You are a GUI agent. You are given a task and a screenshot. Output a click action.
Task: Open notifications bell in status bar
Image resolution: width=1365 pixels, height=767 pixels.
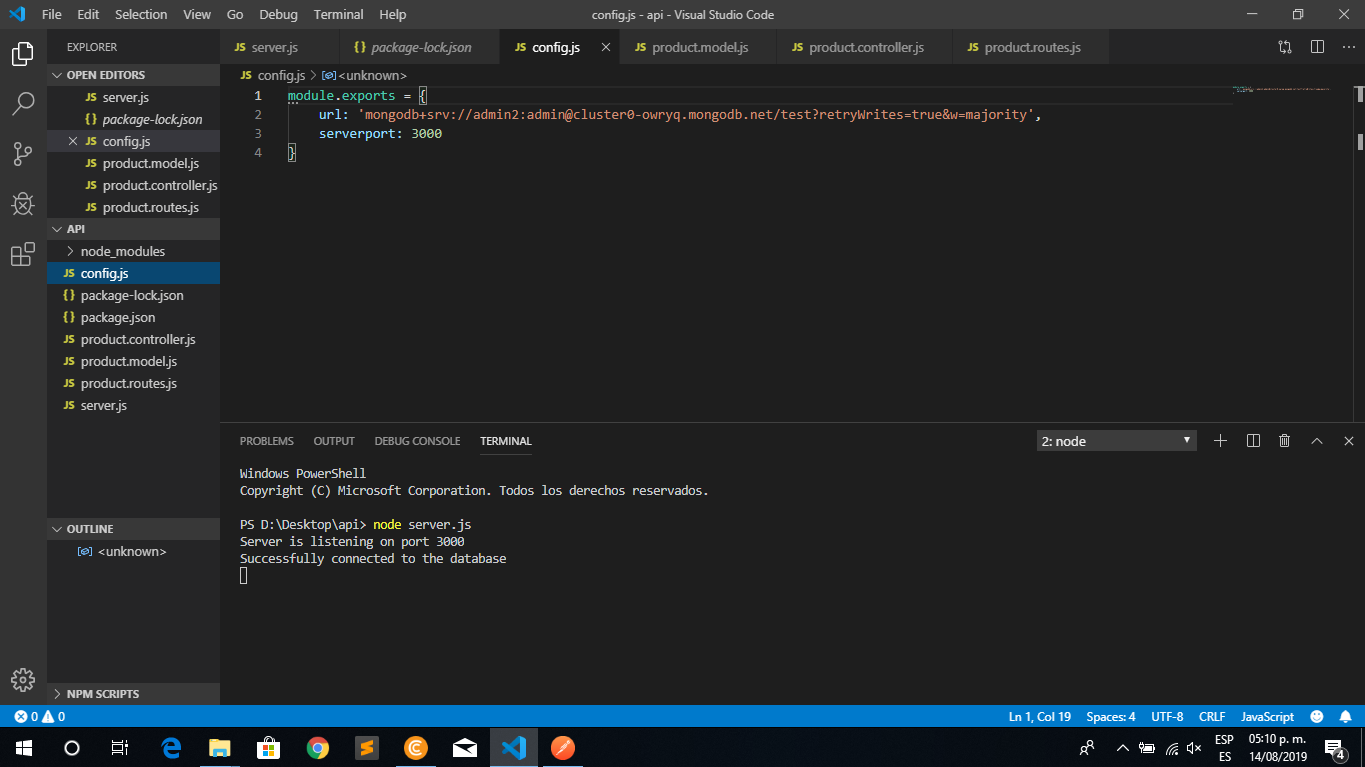point(1345,716)
